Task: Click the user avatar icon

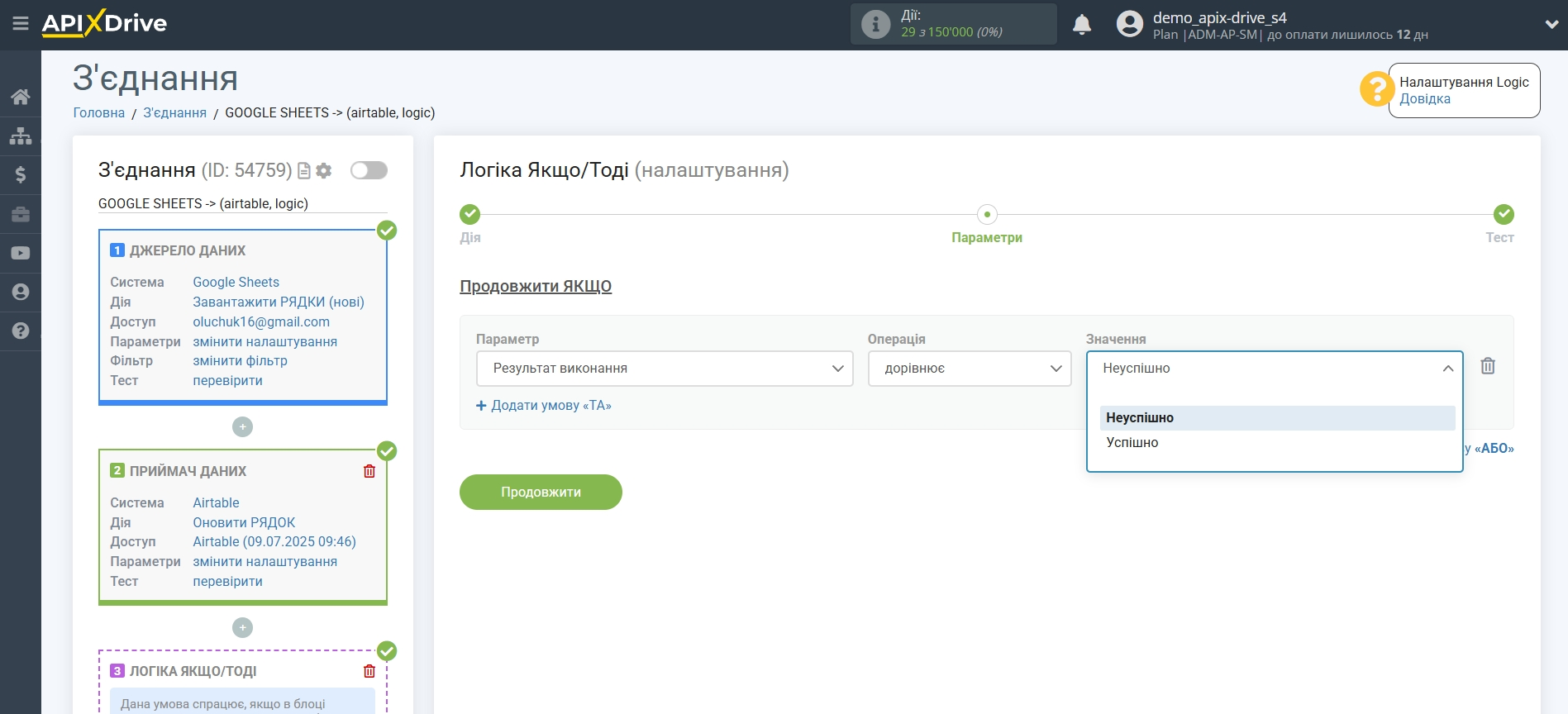Action: pyautogui.click(x=1129, y=24)
